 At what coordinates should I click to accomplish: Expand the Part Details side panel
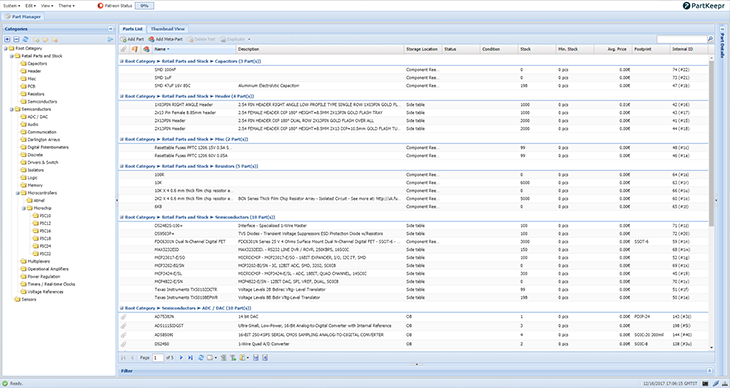point(722,28)
